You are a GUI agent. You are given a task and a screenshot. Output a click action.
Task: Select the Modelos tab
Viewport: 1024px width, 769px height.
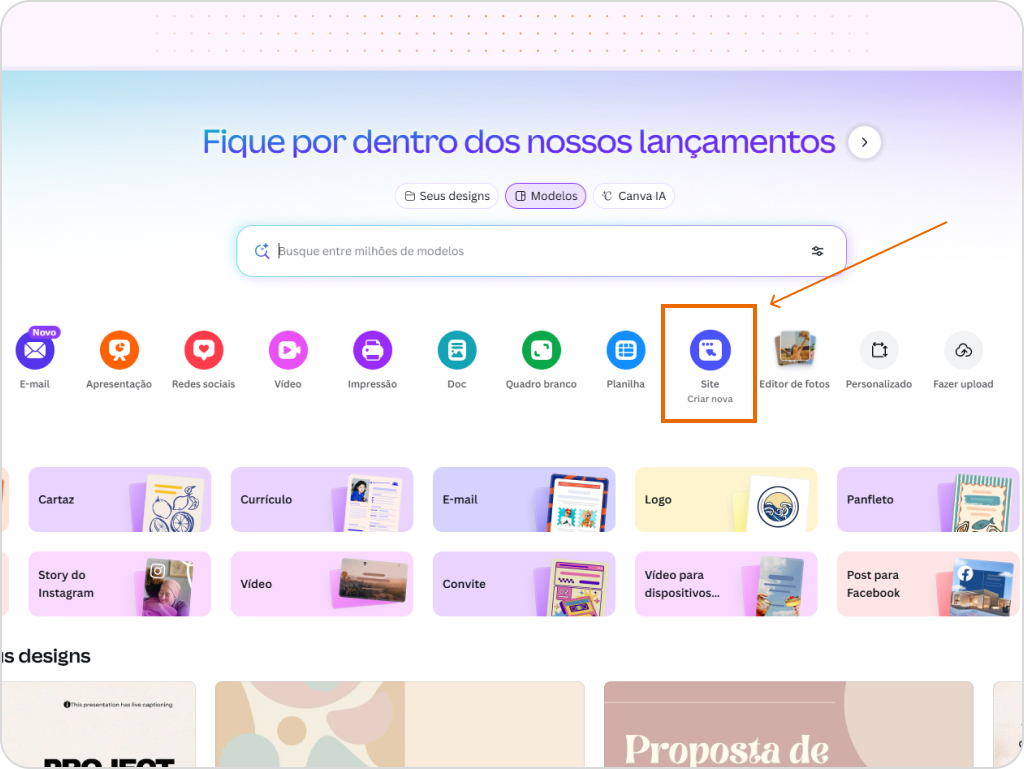point(545,196)
